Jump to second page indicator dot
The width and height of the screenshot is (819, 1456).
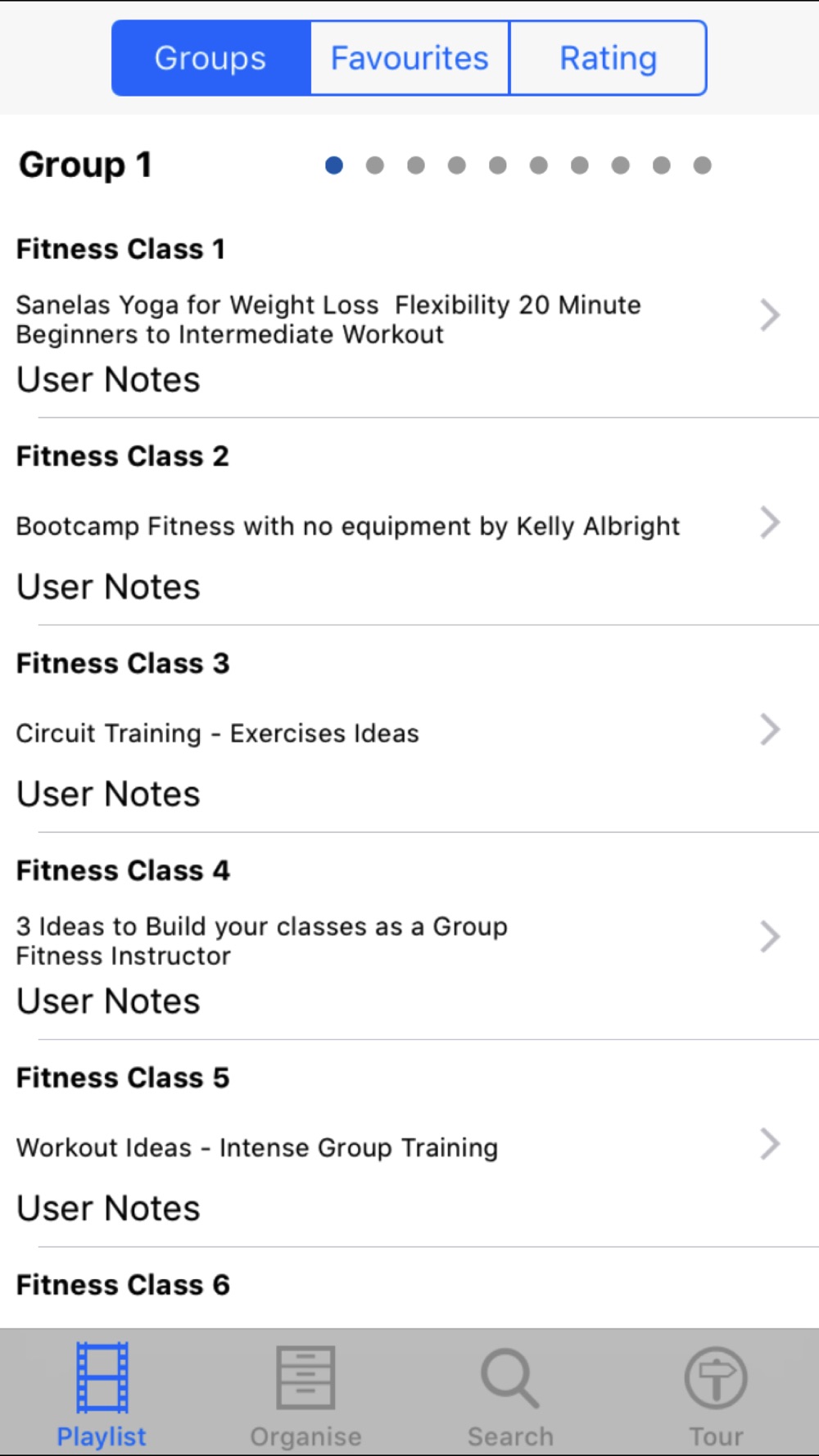(x=375, y=165)
